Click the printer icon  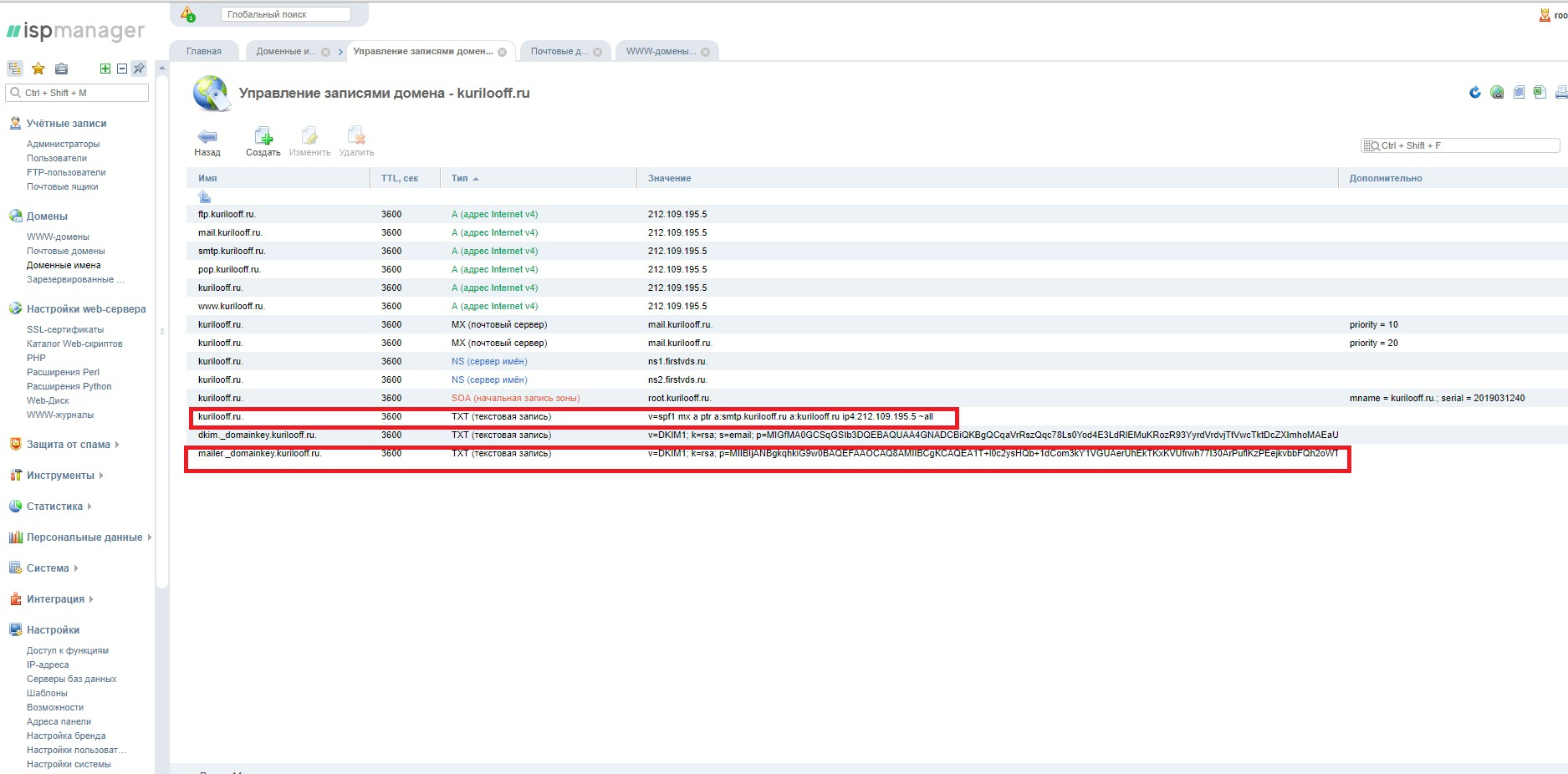pyautogui.click(x=1560, y=93)
